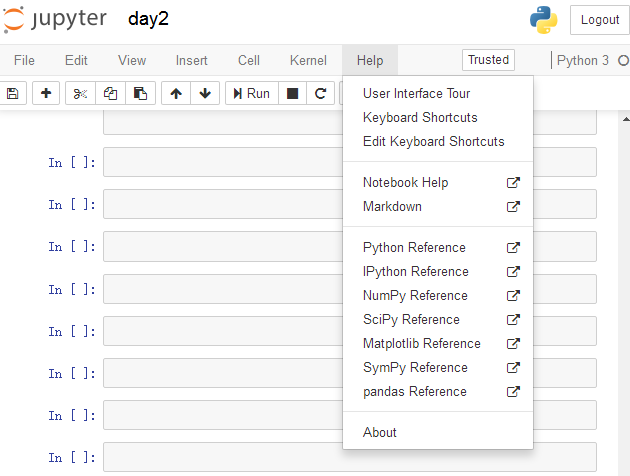630x476 pixels.
Task: Run the current cell
Action: [252, 93]
